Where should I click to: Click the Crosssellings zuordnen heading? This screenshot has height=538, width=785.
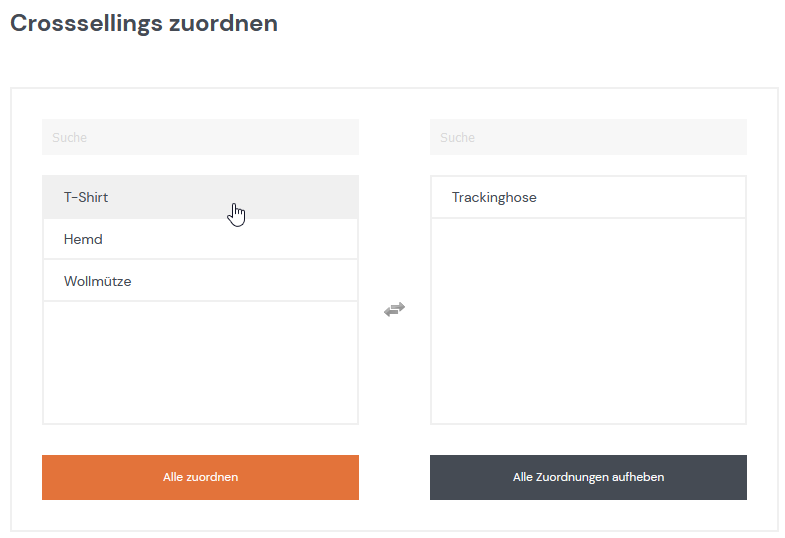point(144,24)
